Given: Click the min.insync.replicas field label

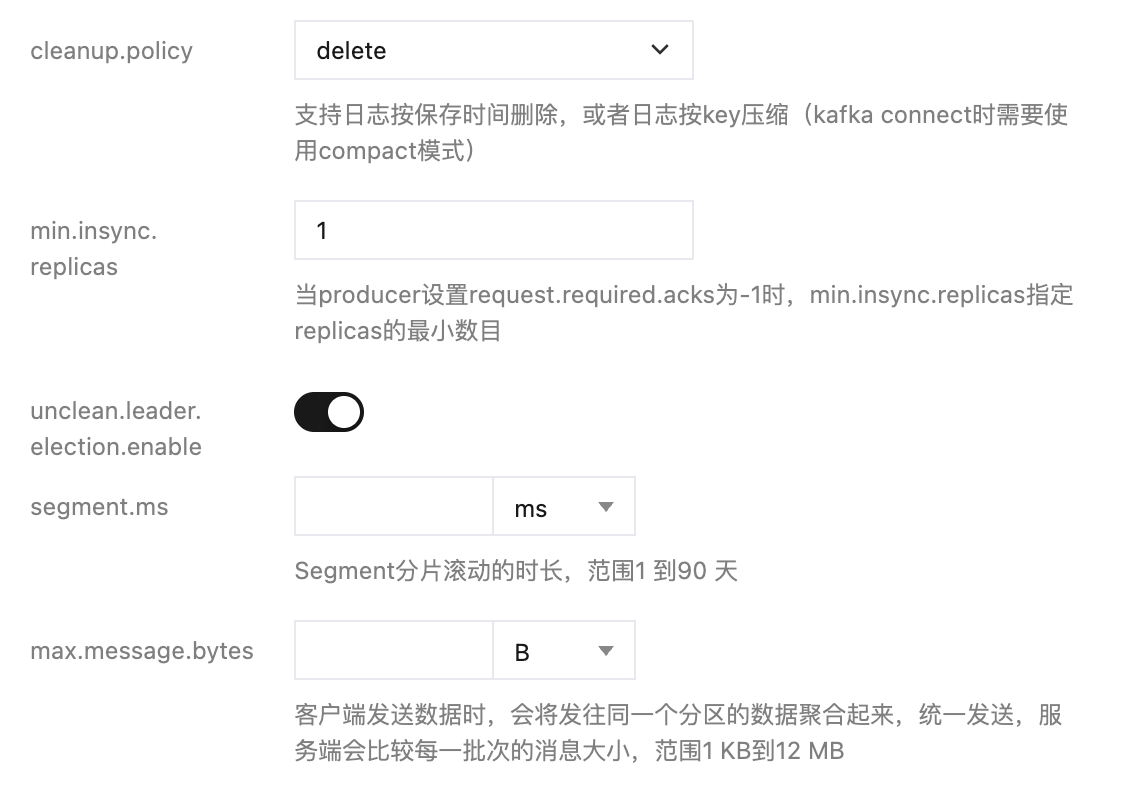Looking at the screenshot, I should (94, 249).
